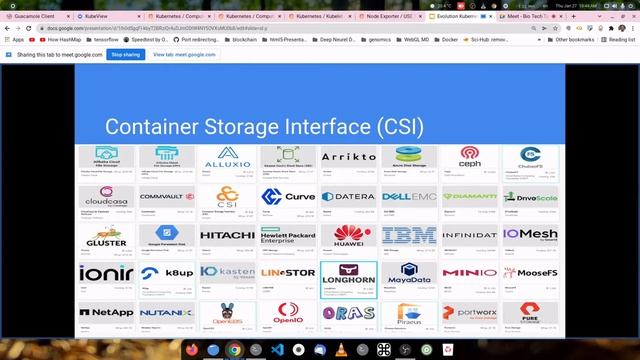This screenshot has width=640, height=360.
Task: Open the Deep Neural bookmarks folder
Action: point(334,40)
